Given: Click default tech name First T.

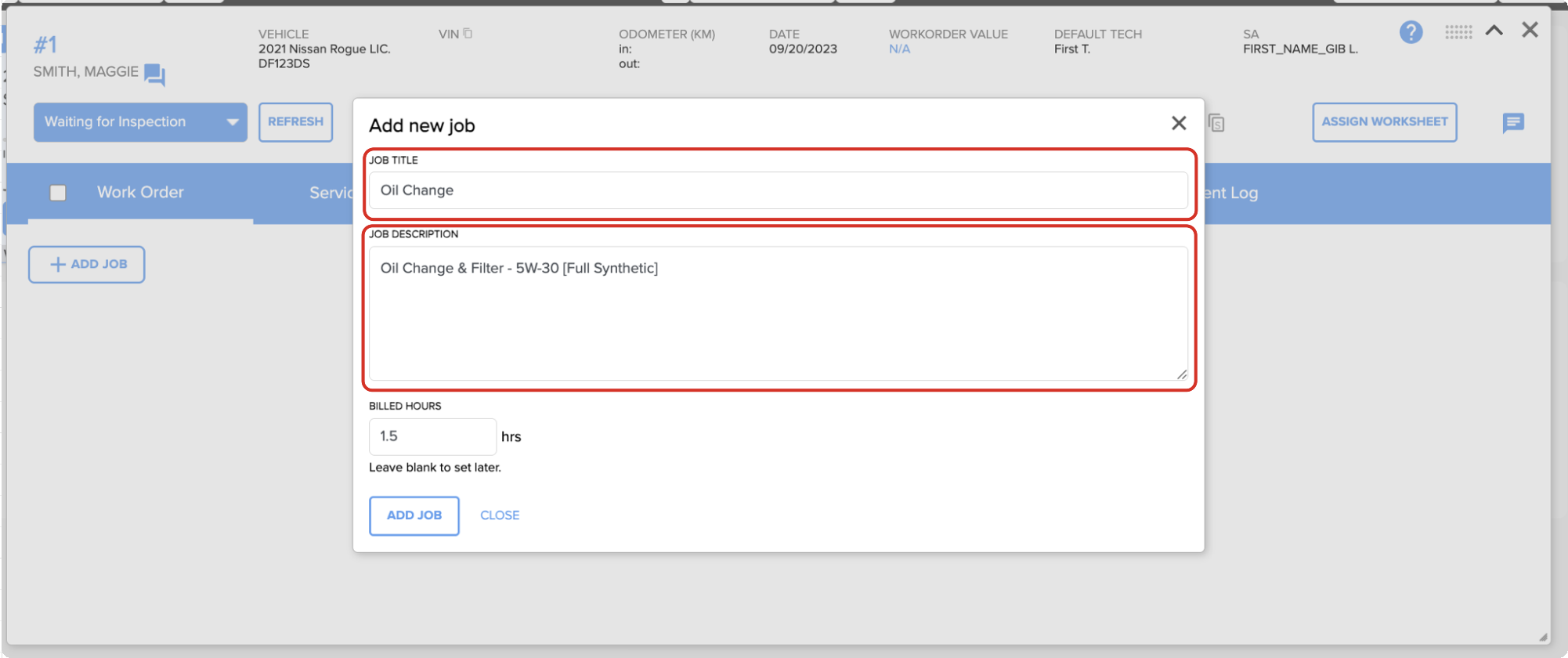Looking at the screenshot, I should [x=1072, y=49].
